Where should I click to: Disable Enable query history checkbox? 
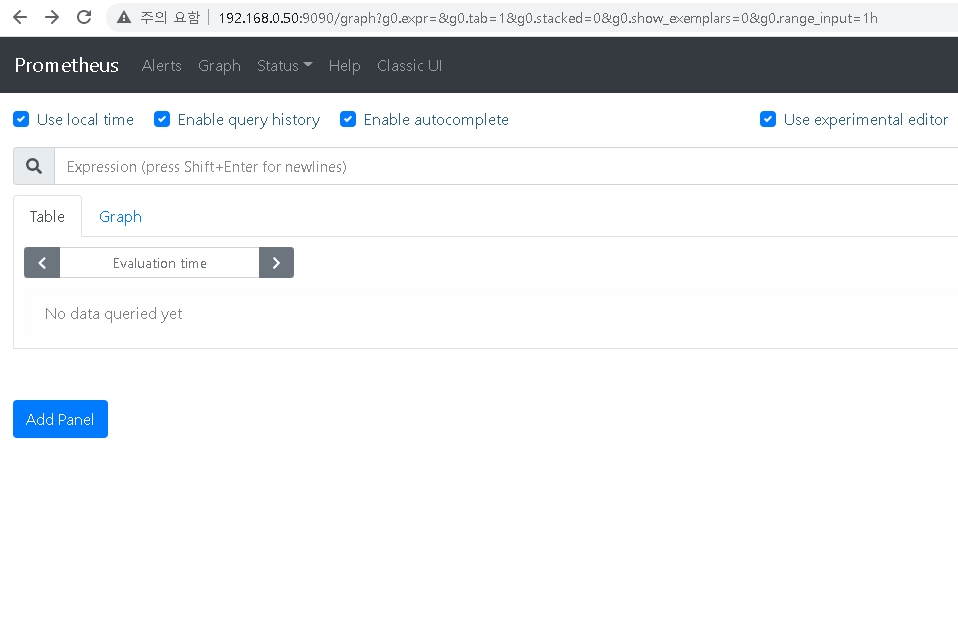162,119
